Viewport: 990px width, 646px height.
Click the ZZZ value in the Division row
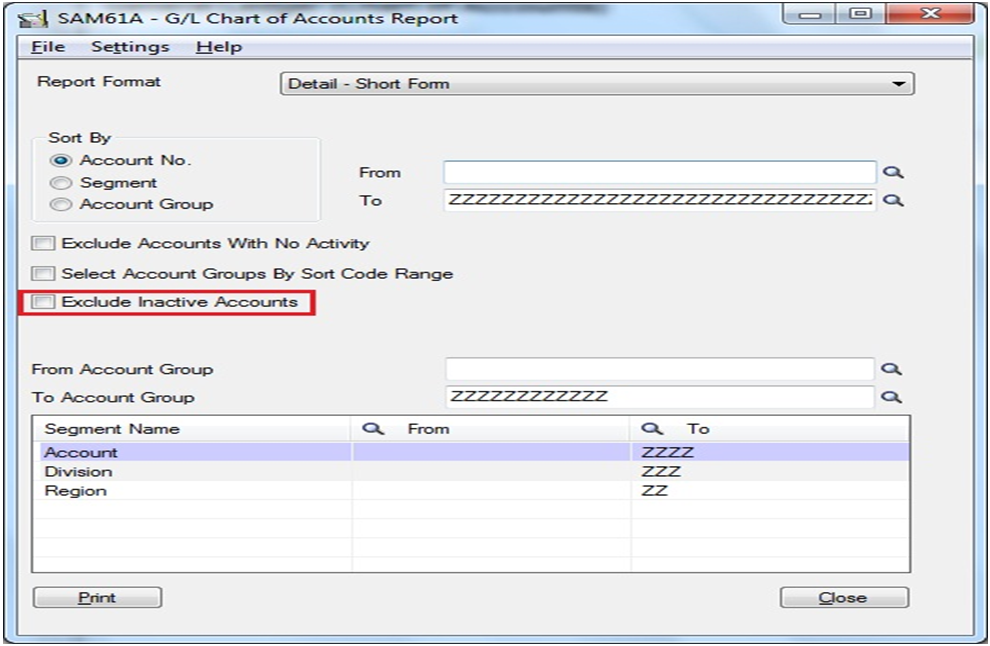coord(661,472)
